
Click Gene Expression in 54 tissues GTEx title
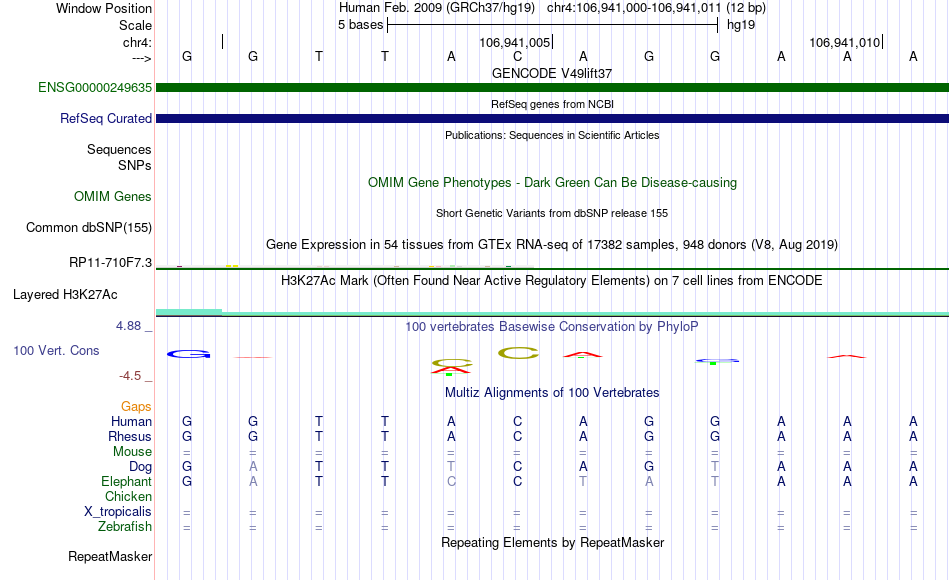552,245
